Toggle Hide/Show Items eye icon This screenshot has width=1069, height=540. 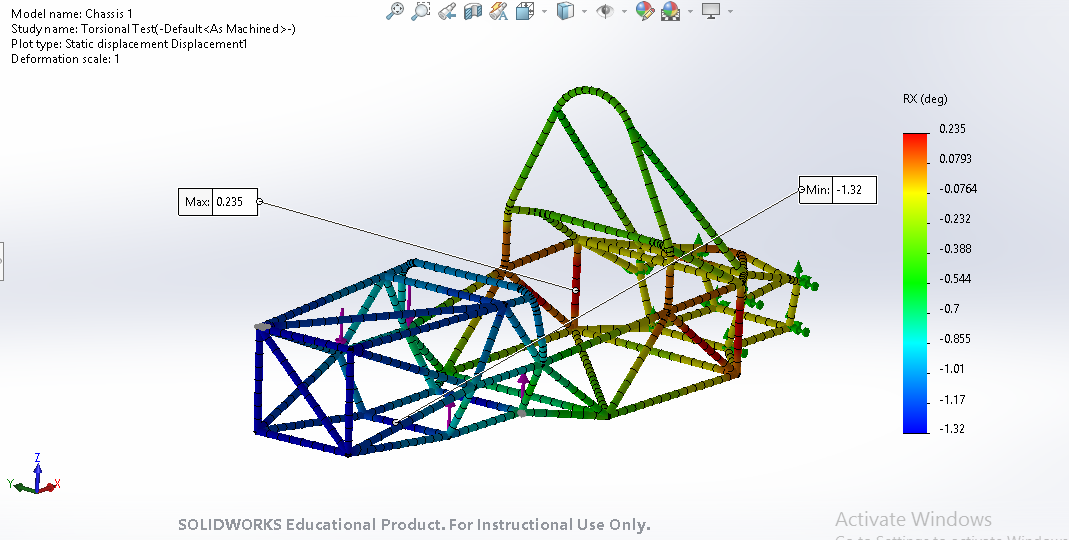tap(605, 11)
